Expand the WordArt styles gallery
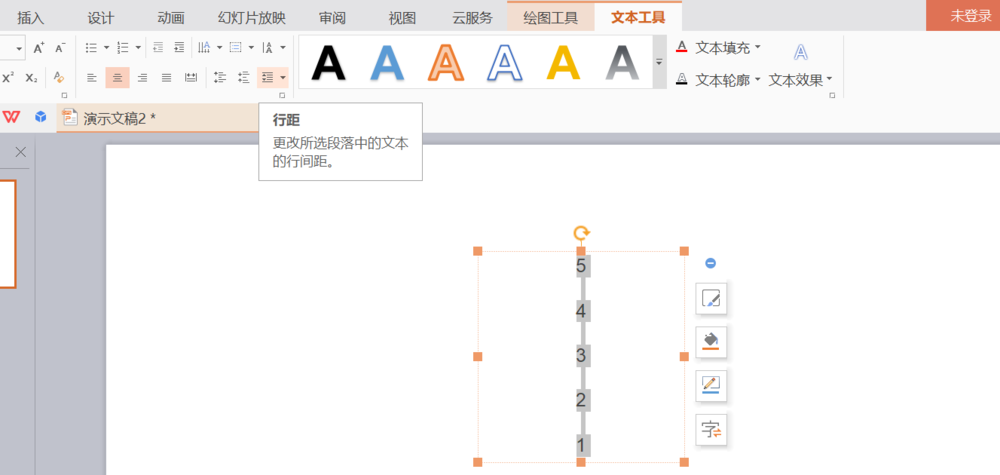Screen dimensions: 1000x475 click(x=659, y=62)
